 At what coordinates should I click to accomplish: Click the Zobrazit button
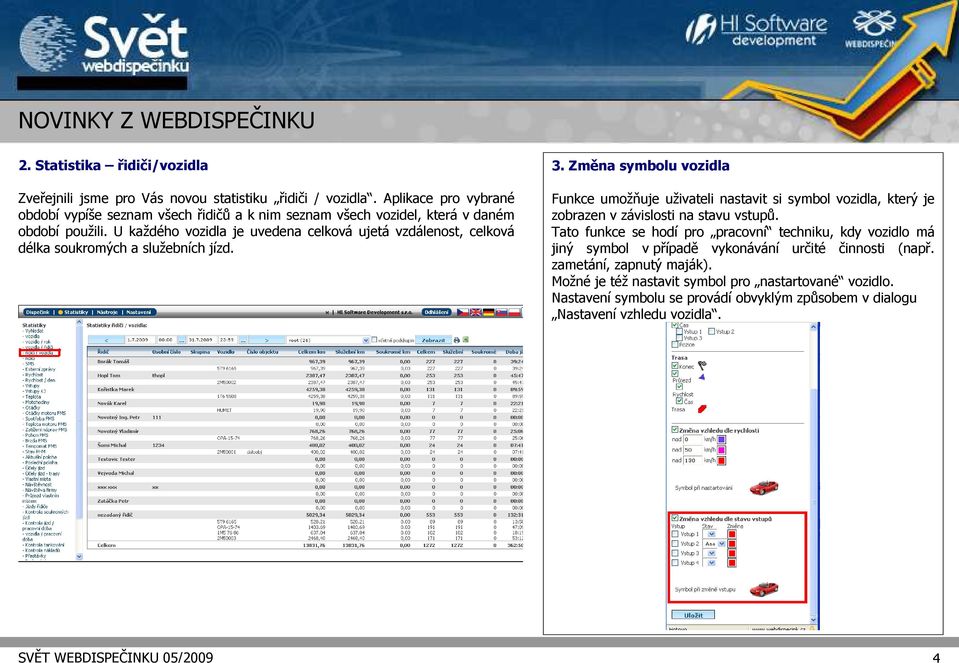click(433, 340)
